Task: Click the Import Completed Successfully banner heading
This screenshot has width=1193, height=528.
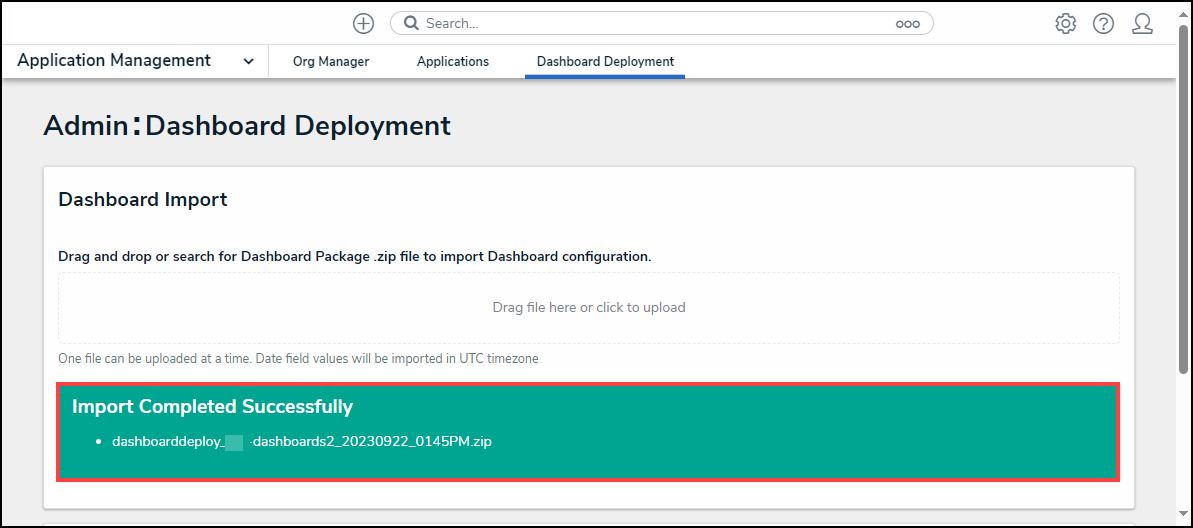Action: point(212,407)
